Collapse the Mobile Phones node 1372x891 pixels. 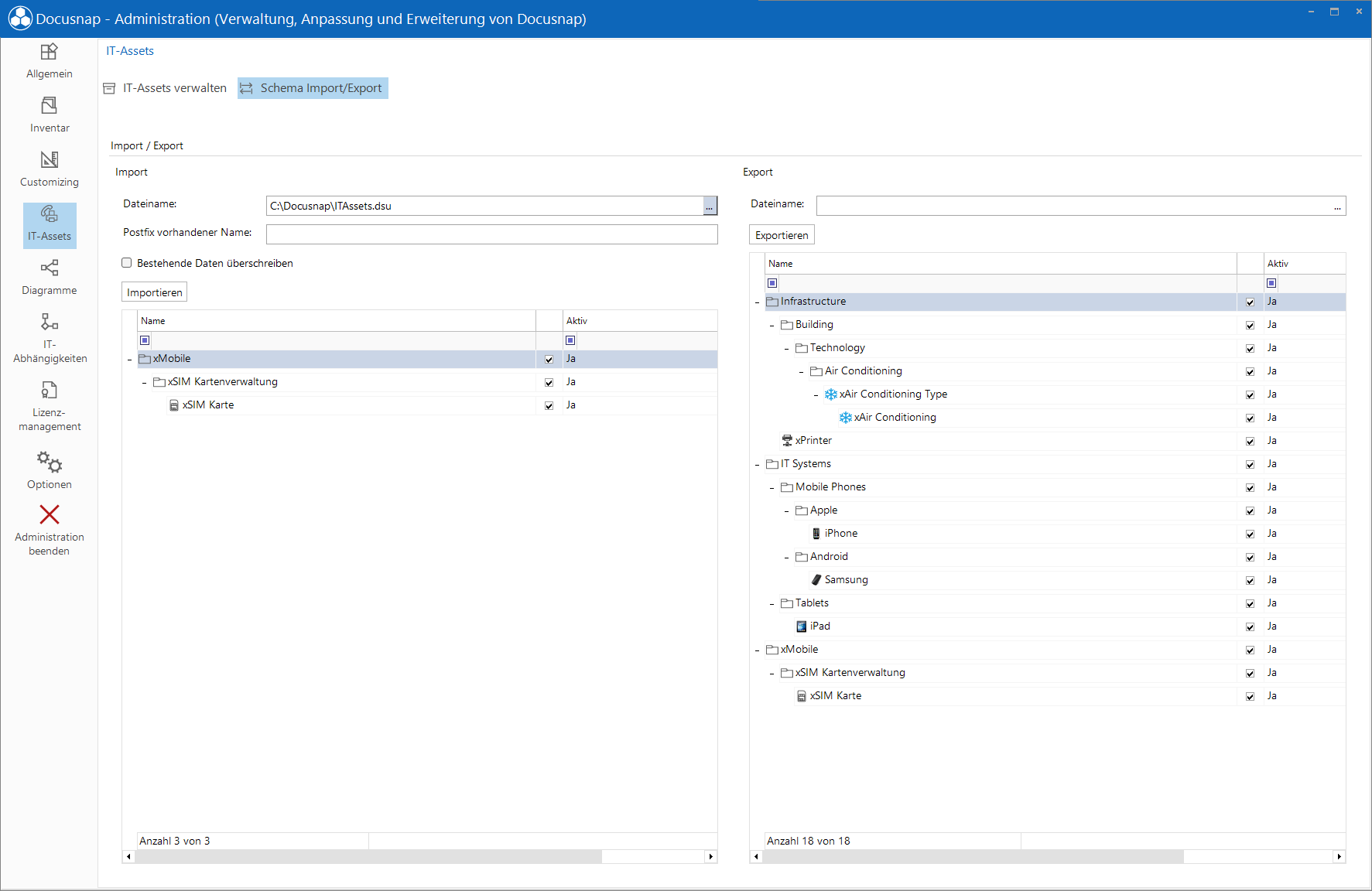(772, 488)
